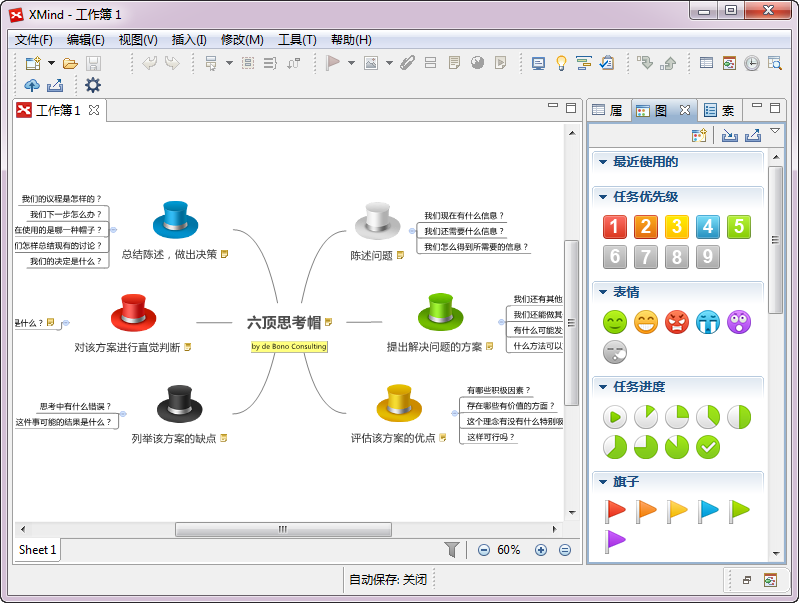This screenshot has height=603, width=799.
Task: Add the purple surprised face marker
Action: tap(739, 322)
